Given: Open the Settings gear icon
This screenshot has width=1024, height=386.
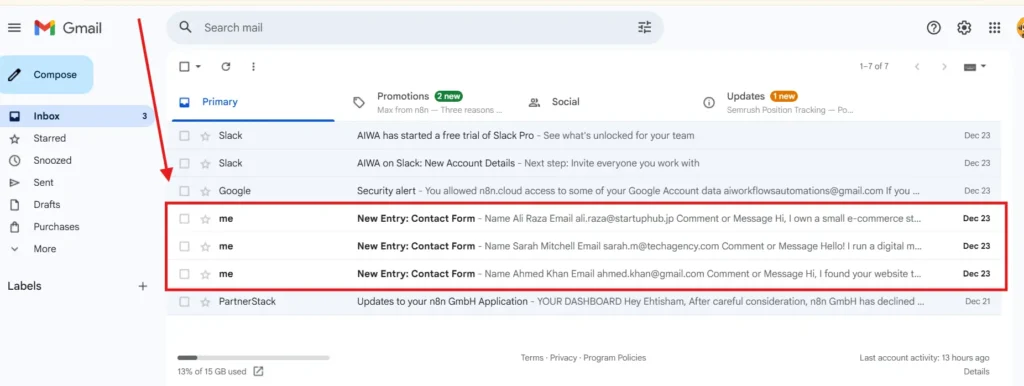Looking at the screenshot, I should [964, 27].
